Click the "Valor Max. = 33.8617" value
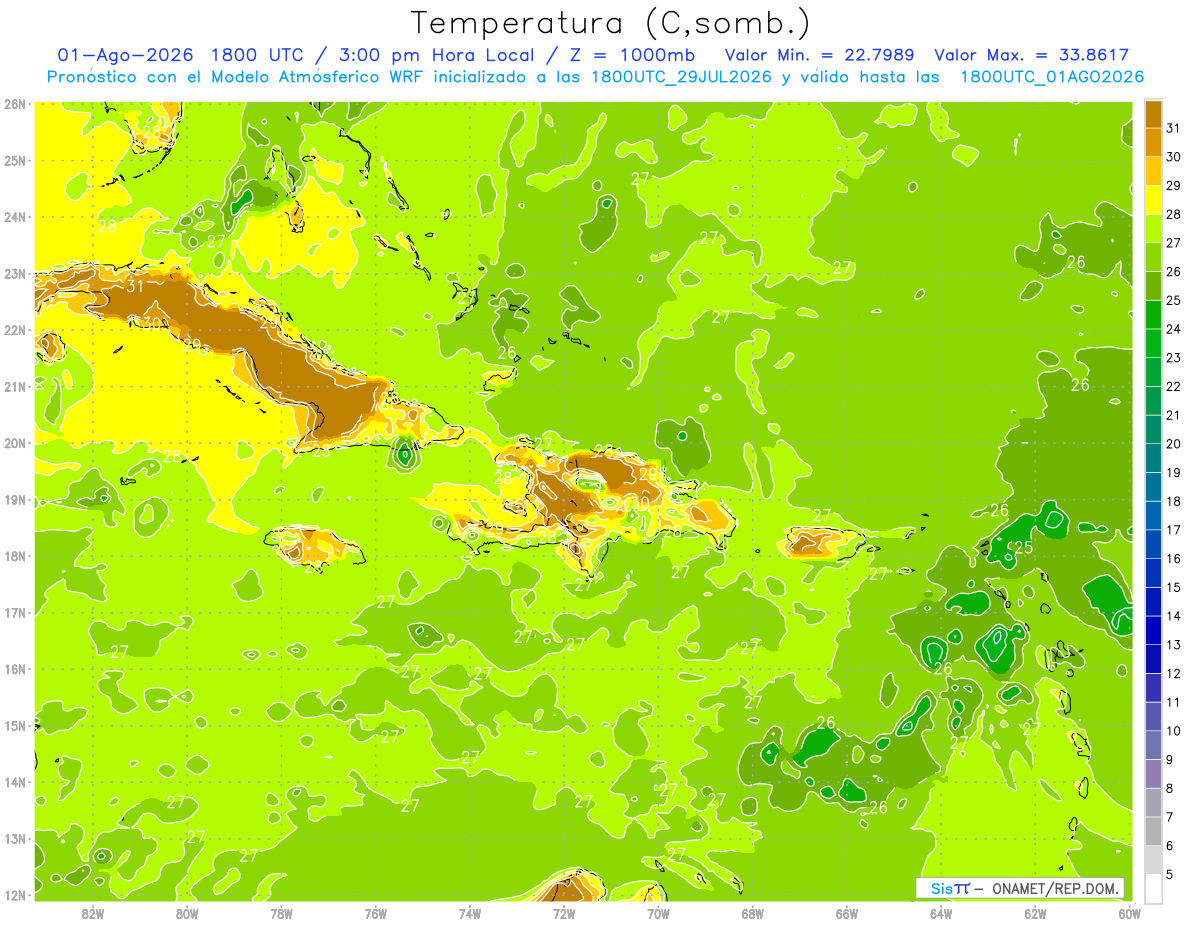 [x=1032, y=55]
